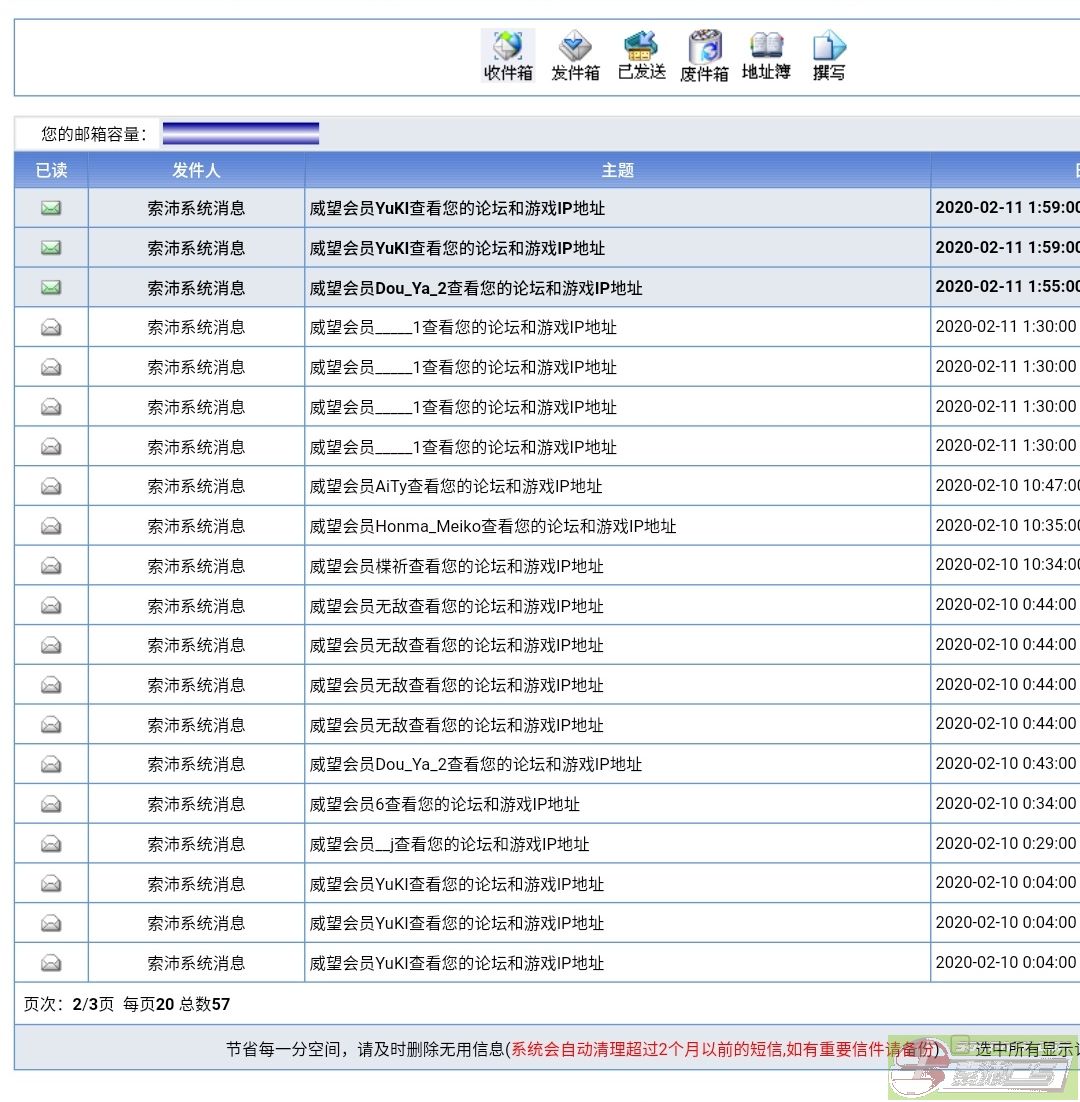
Task: Open the 威望会员AiTy查看 message subject
Action: tap(456, 487)
